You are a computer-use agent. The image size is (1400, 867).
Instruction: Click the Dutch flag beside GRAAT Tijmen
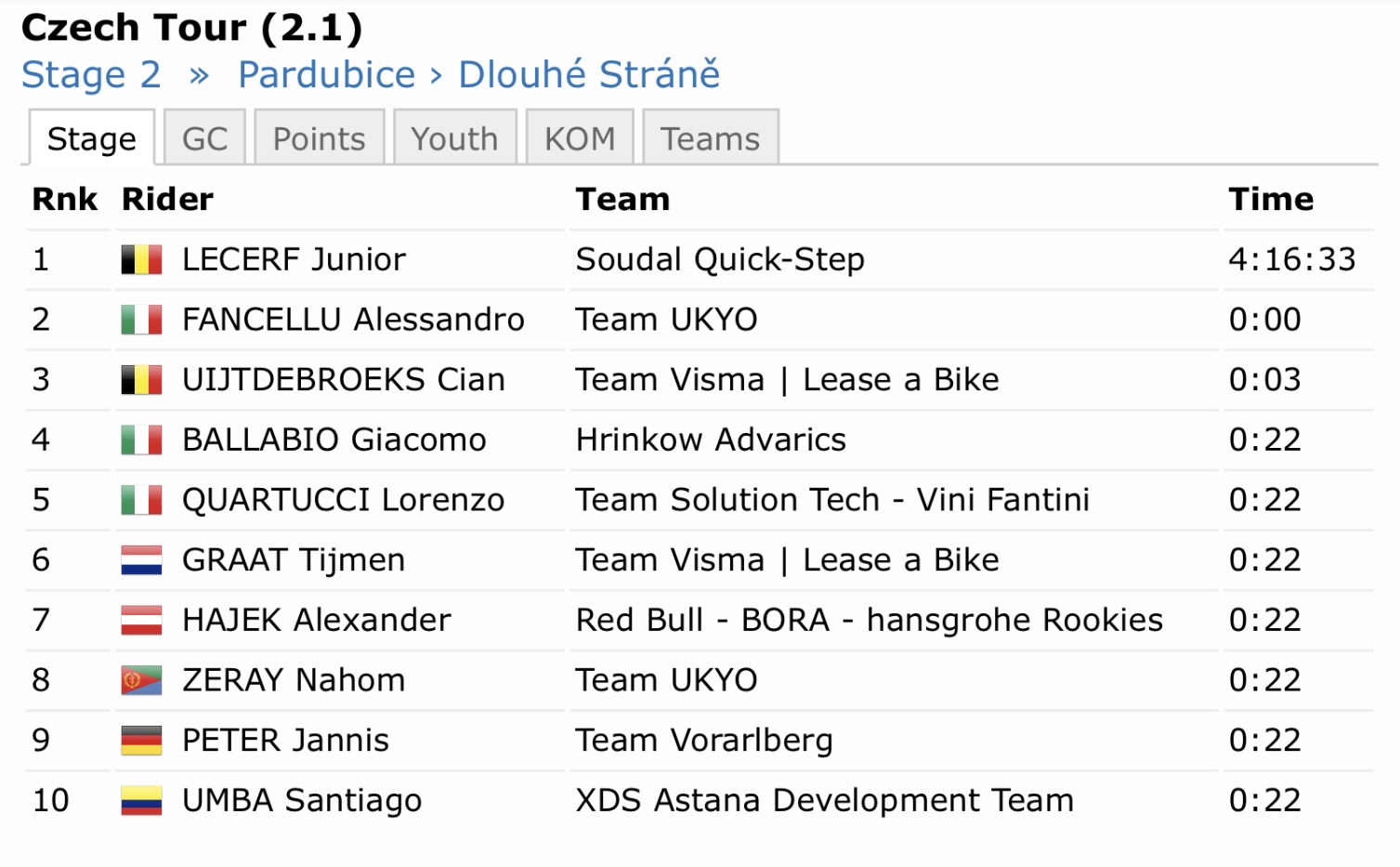(141, 560)
